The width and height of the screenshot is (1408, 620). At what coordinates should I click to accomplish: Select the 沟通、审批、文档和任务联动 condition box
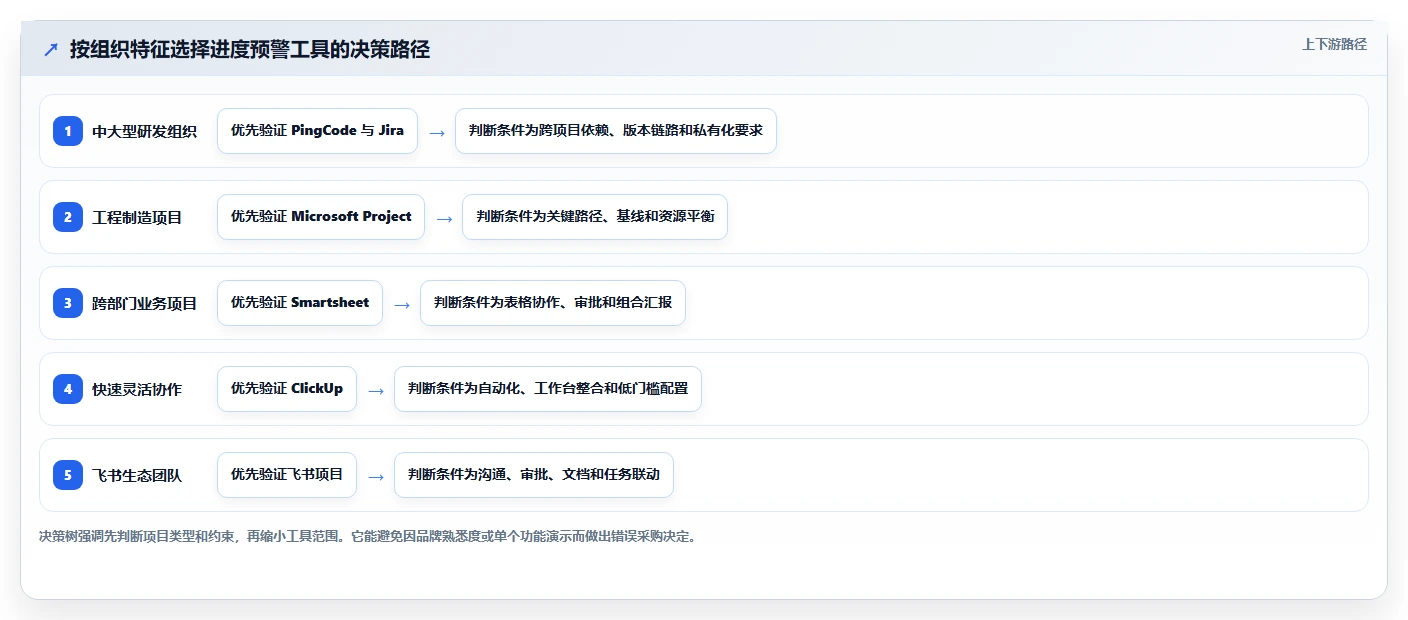pos(534,475)
